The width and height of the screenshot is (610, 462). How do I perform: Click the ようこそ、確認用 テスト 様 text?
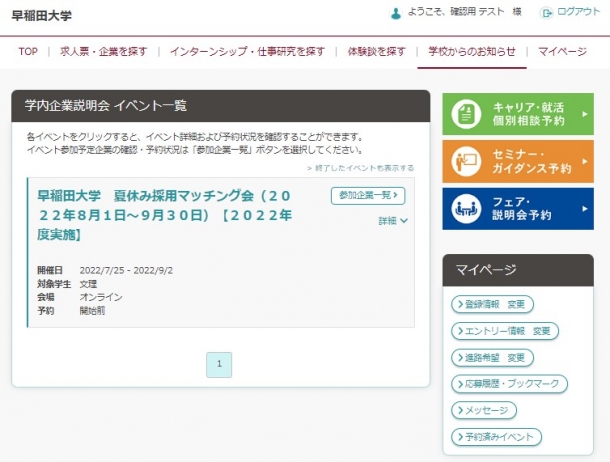(x=465, y=12)
